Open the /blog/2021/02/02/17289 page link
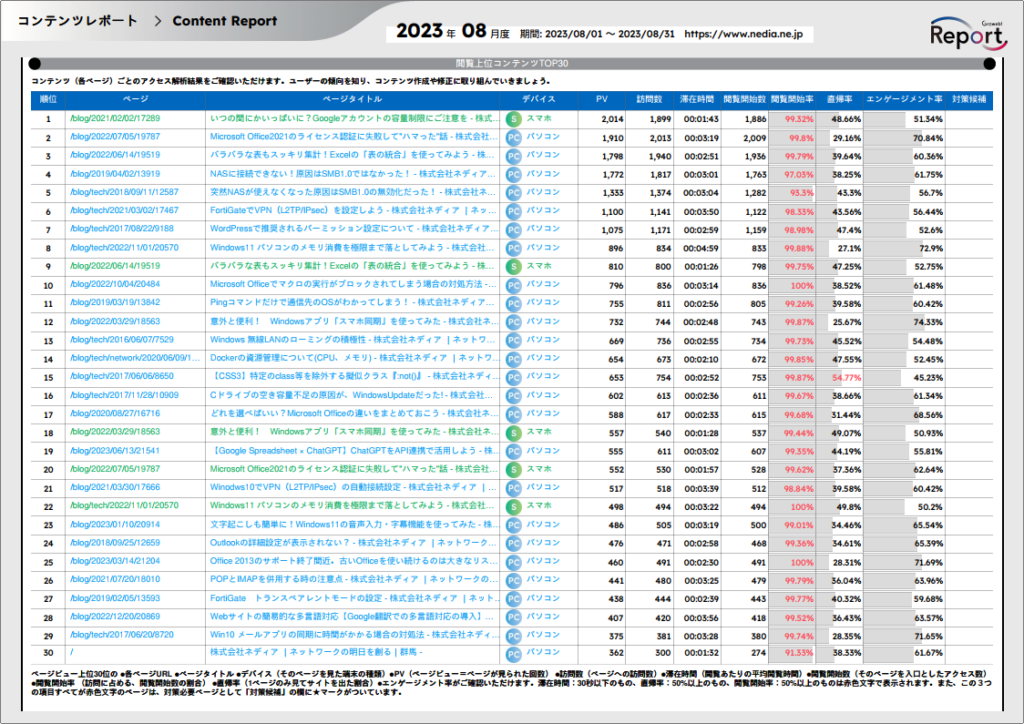 pyautogui.click(x=114, y=119)
